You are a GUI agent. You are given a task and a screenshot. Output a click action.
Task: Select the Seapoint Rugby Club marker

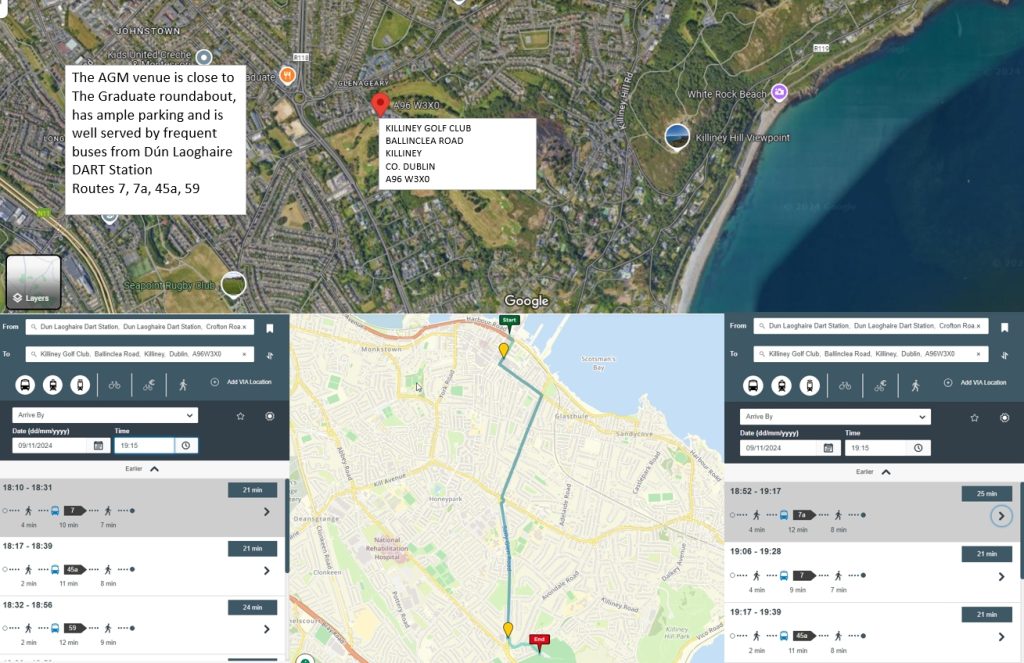pyautogui.click(x=233, y=285)
